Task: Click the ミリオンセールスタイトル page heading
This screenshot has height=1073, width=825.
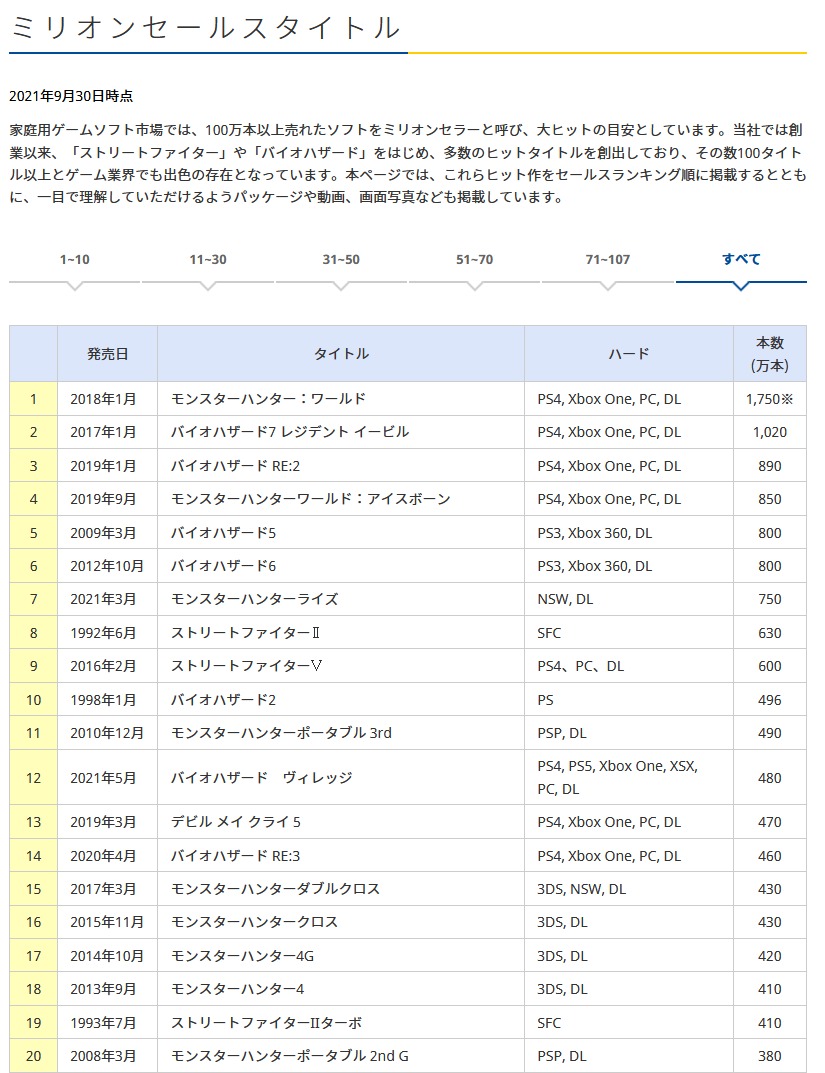Action: tap(205, 27)
